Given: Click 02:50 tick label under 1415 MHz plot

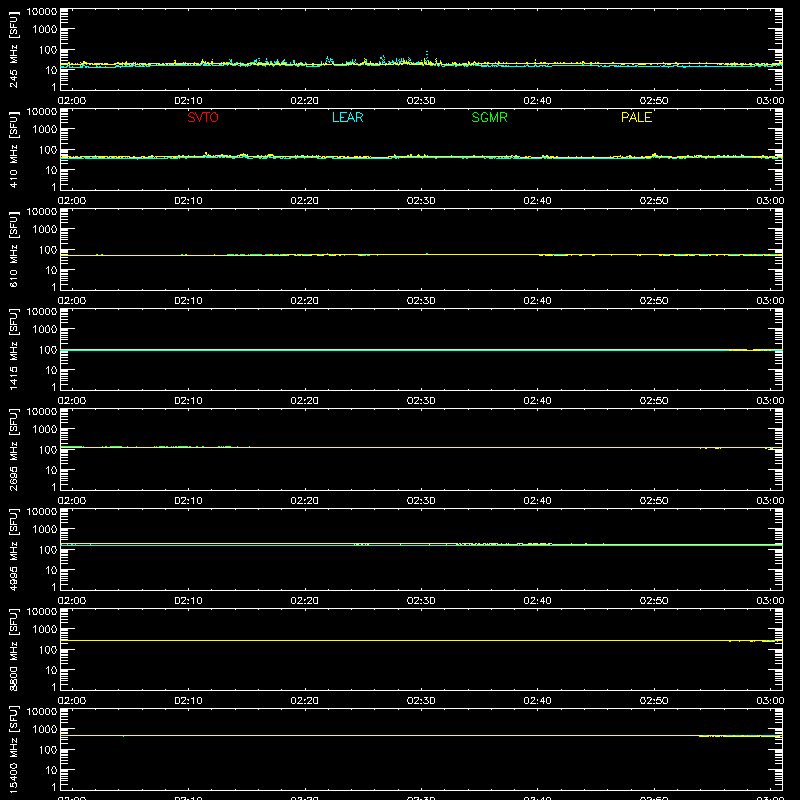Looking at the screenshot, I should [x=654, y=401].
